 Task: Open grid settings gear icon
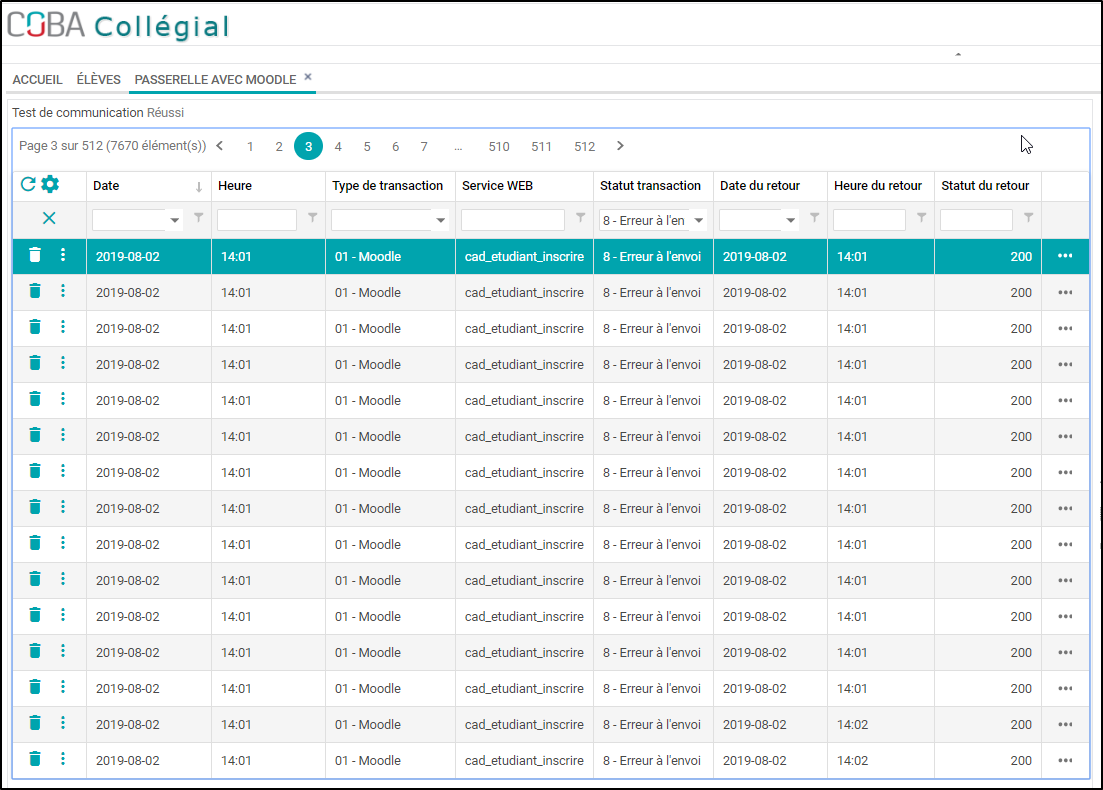point(50,185)
